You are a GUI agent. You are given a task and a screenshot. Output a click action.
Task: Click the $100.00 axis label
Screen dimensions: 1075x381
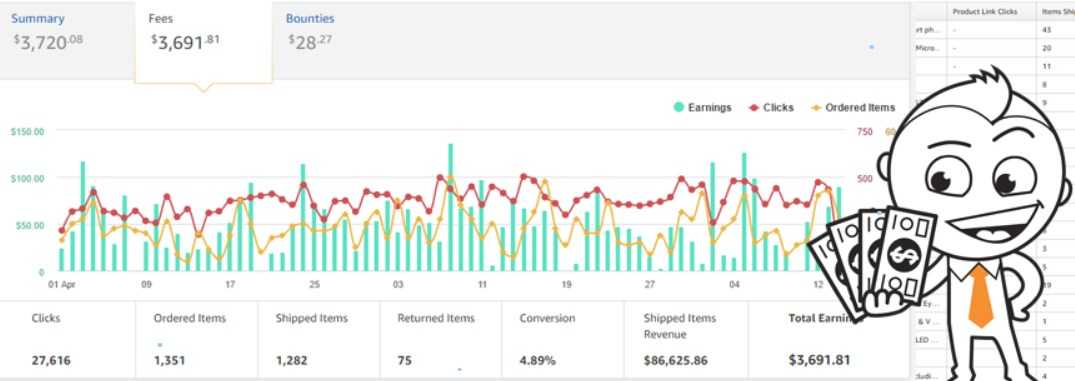click(27, 178)
